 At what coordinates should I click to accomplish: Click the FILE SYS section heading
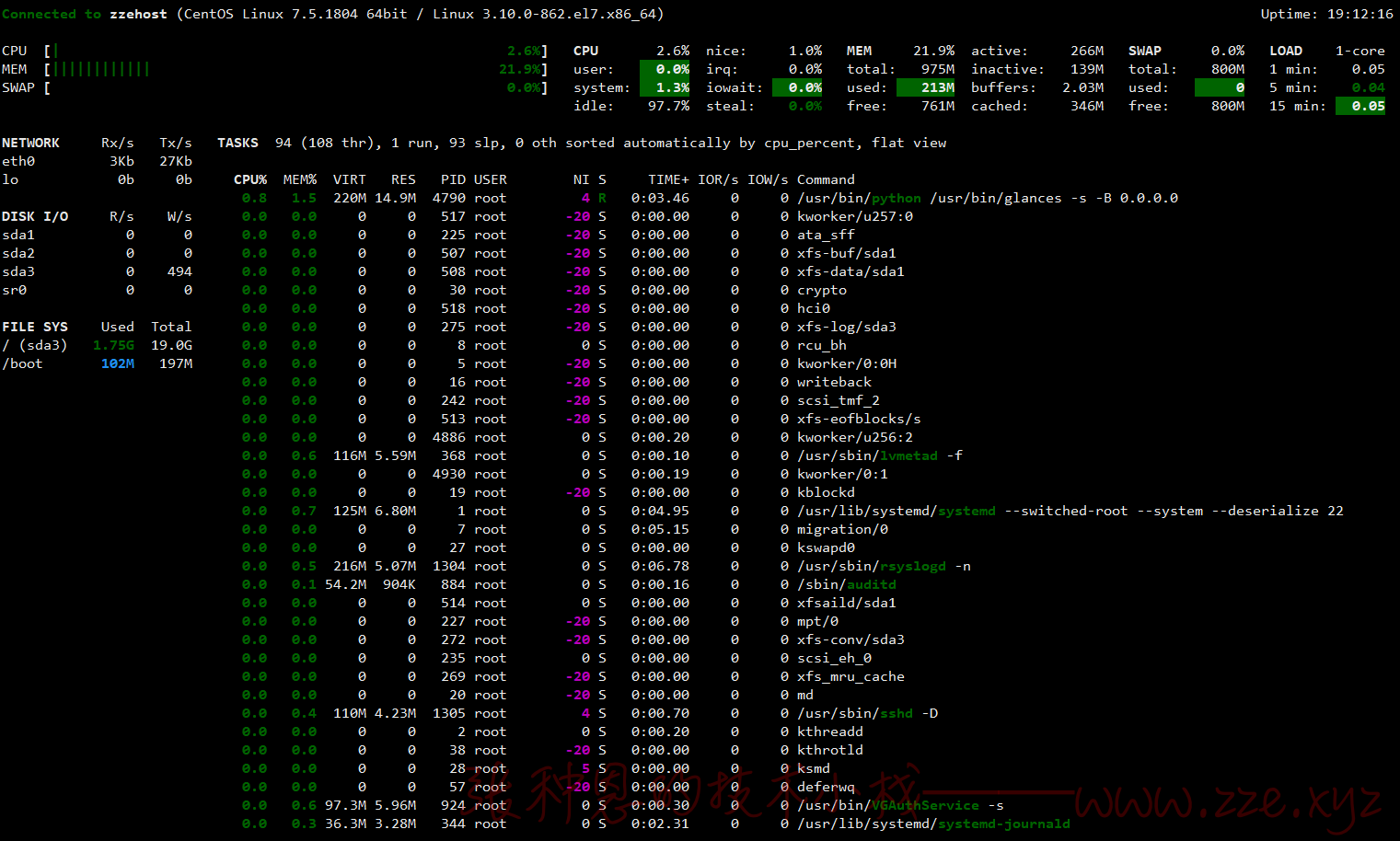coord(35,327)
